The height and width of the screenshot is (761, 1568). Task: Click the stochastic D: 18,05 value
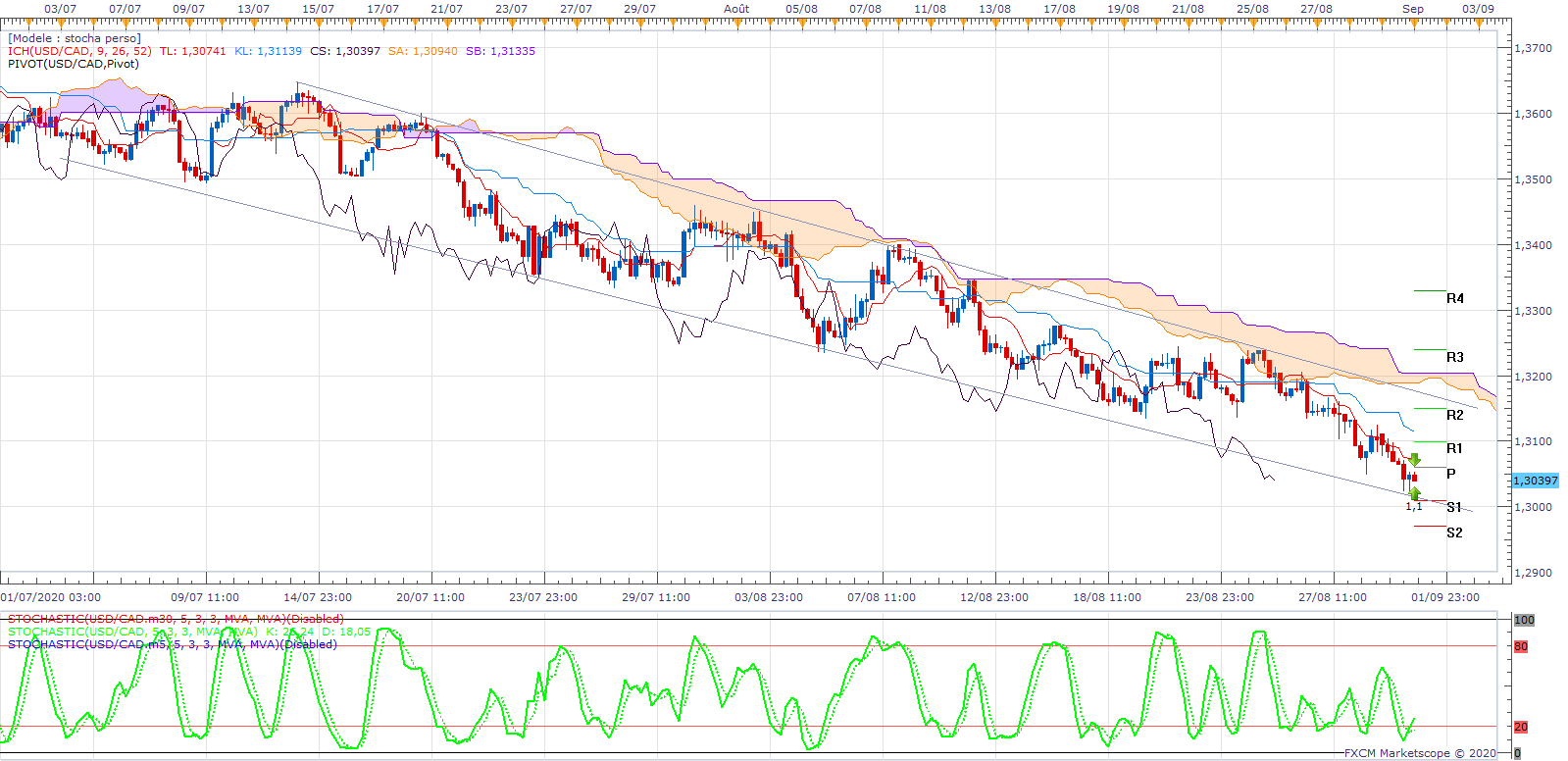[347, 632]
